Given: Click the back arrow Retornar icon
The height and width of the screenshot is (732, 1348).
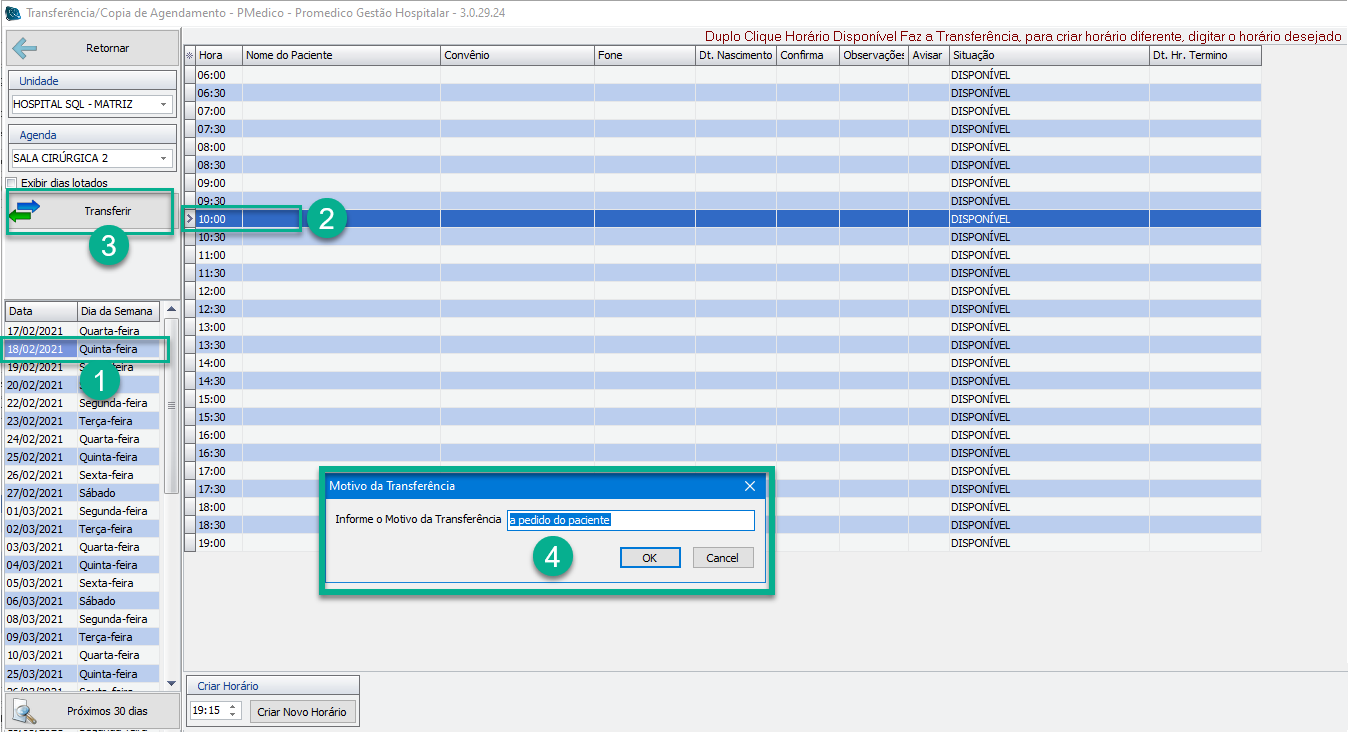Looking at the screenshot, I should [25, 48].
